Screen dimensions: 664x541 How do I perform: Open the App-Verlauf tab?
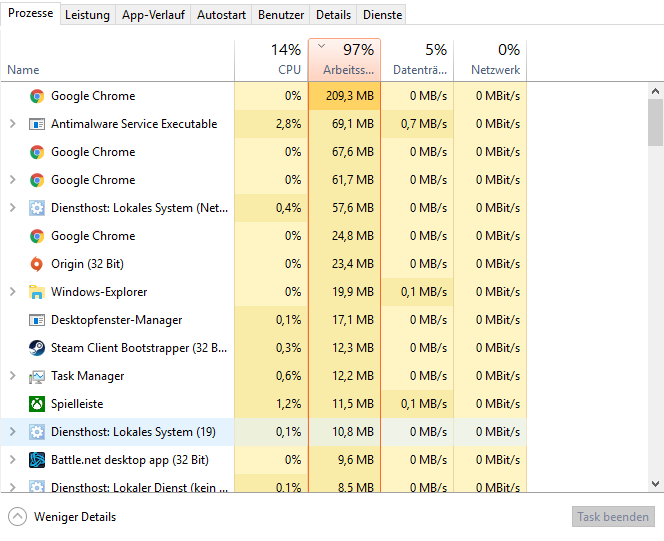pos(153,15)
